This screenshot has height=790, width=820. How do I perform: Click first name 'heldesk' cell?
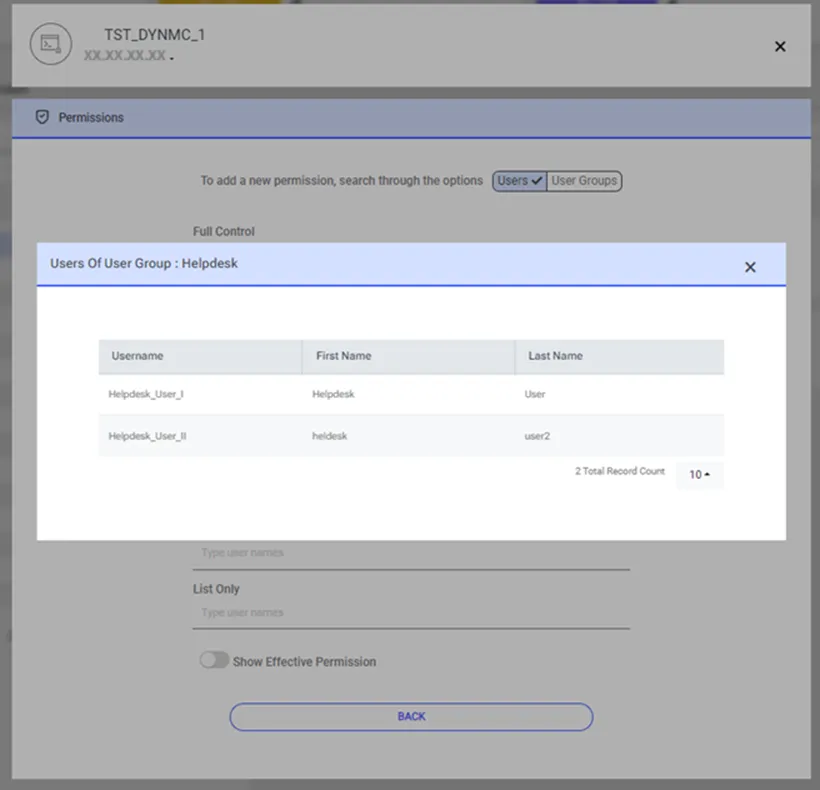329,436
